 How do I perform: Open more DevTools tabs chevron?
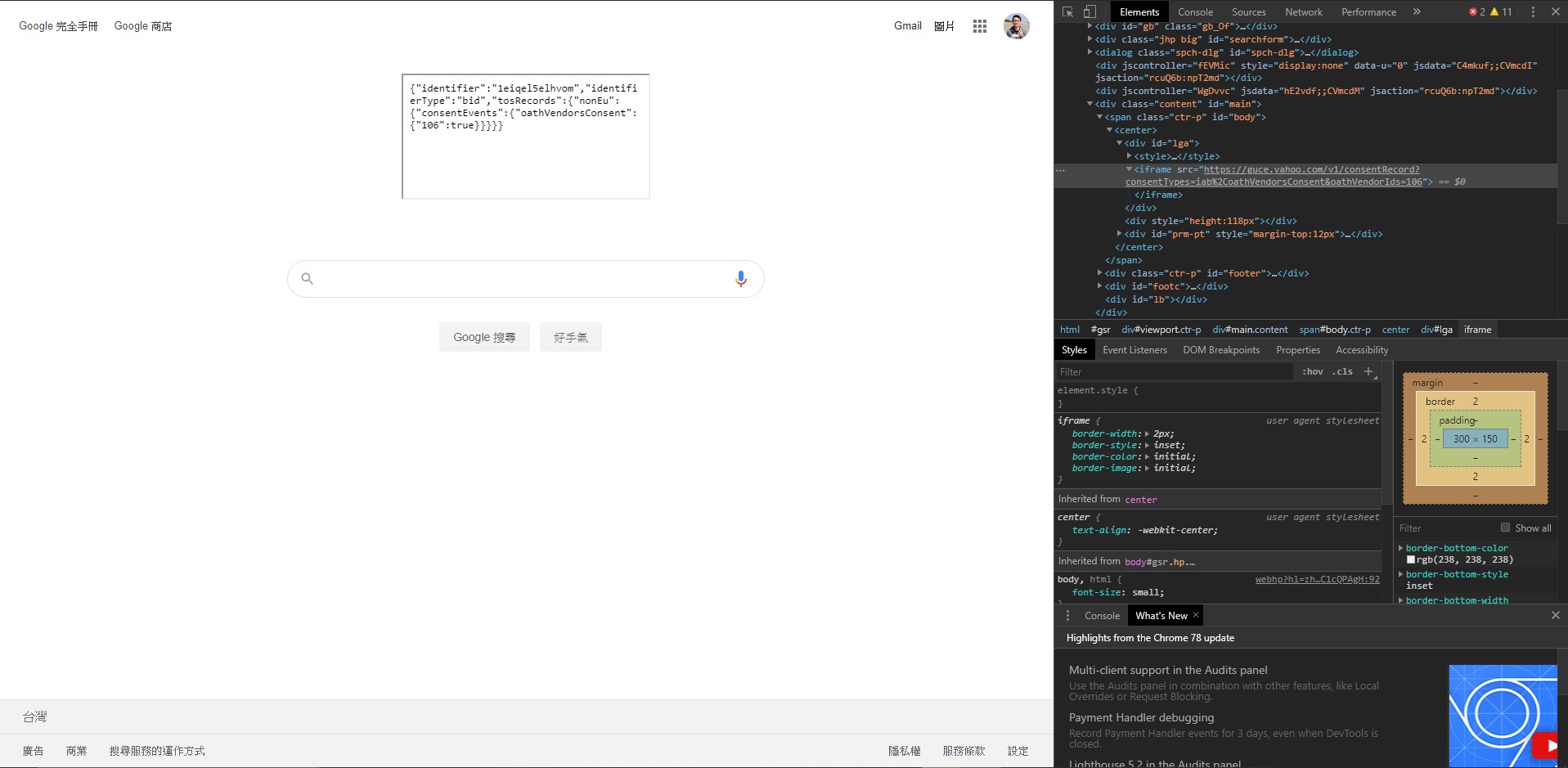(x=1417, y=12)
